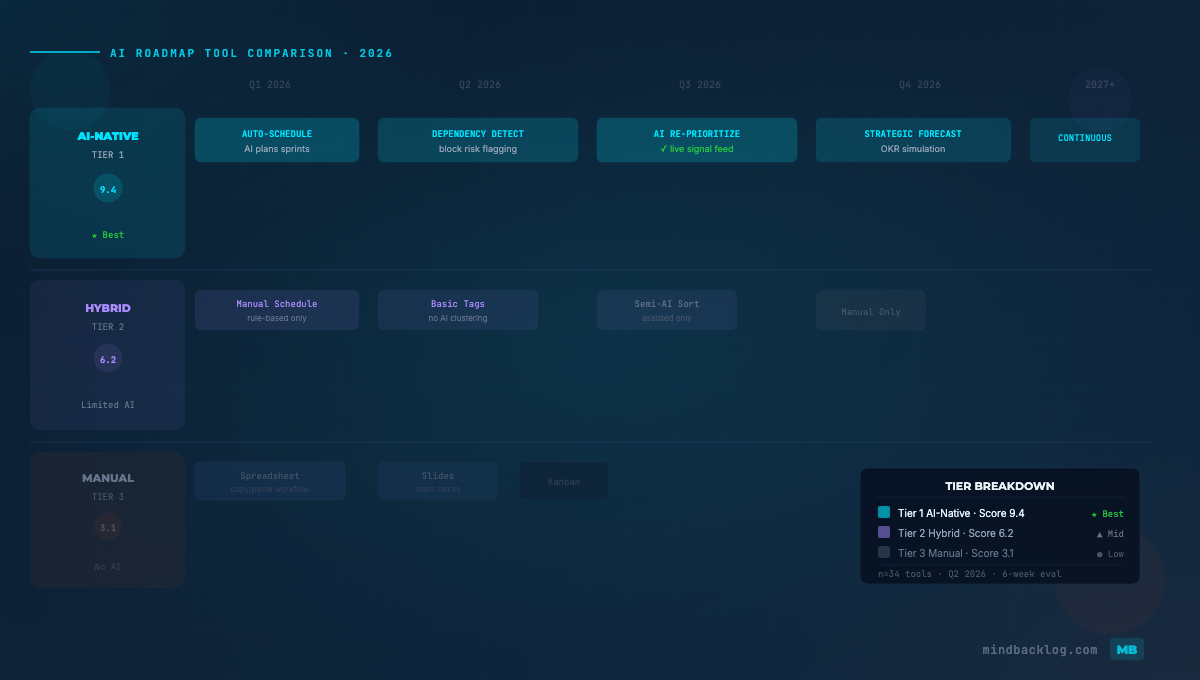Click the TIER 2 label
The image size is (1200, 680).
(108, 327)
